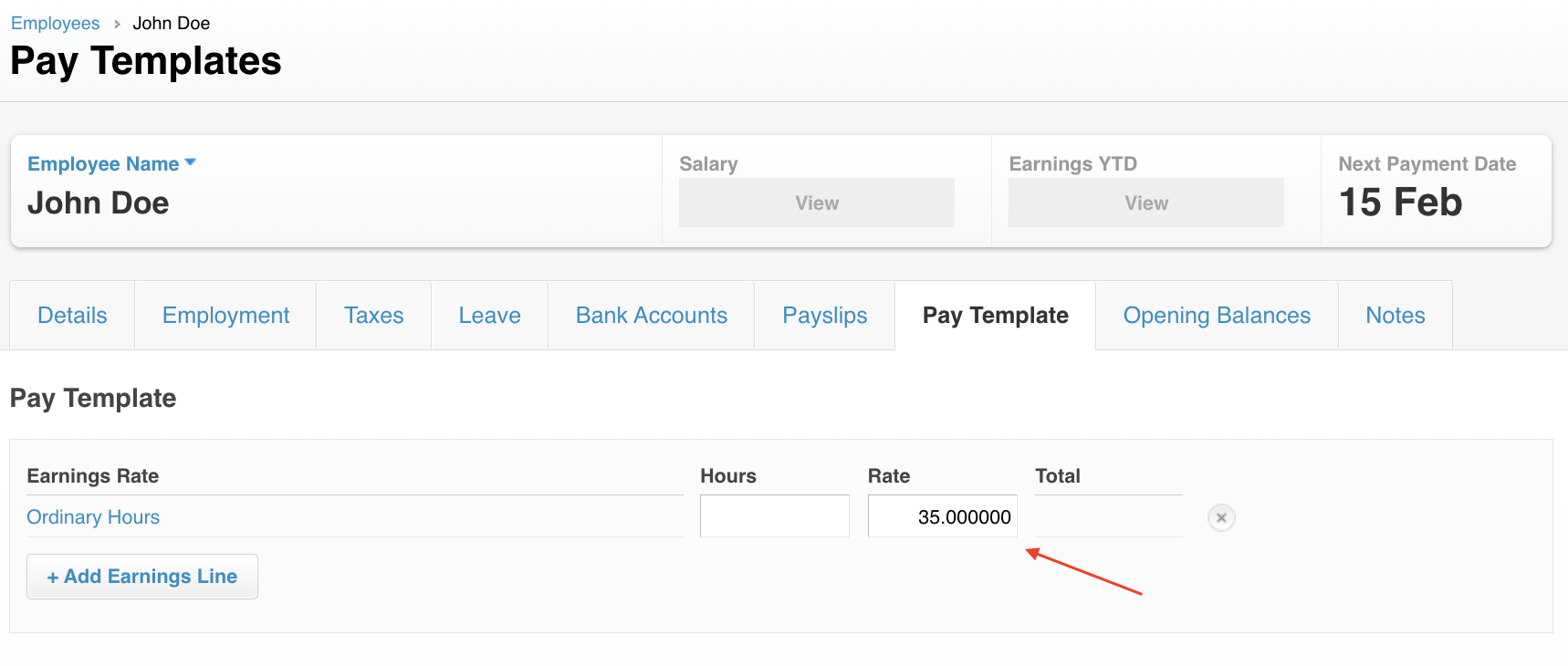The width and height of the screenshot is (1568, 666).
Task: Select the Taxes tab
Action: (373, 316)
